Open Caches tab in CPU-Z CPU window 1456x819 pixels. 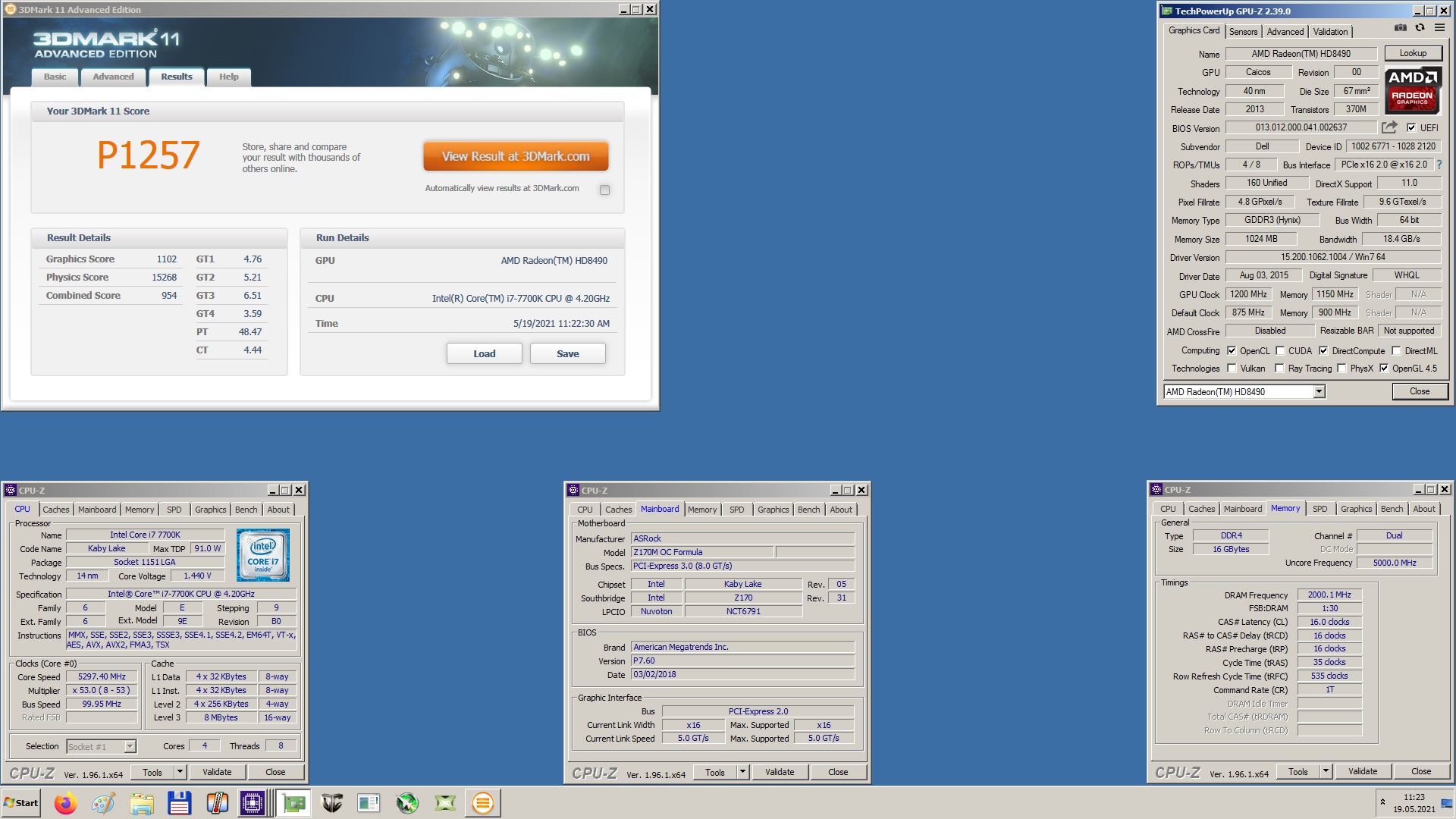(55, 510)
